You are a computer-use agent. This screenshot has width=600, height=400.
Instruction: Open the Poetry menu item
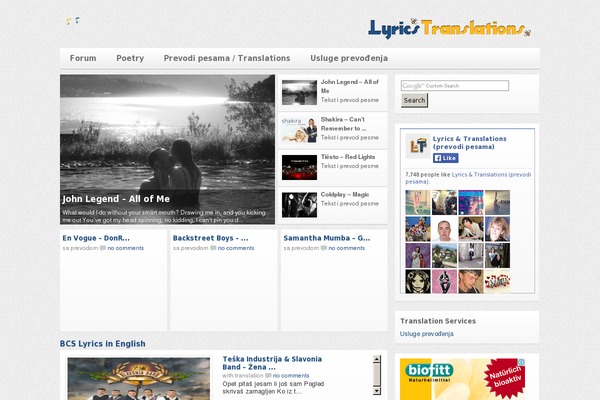coord(130,58)
